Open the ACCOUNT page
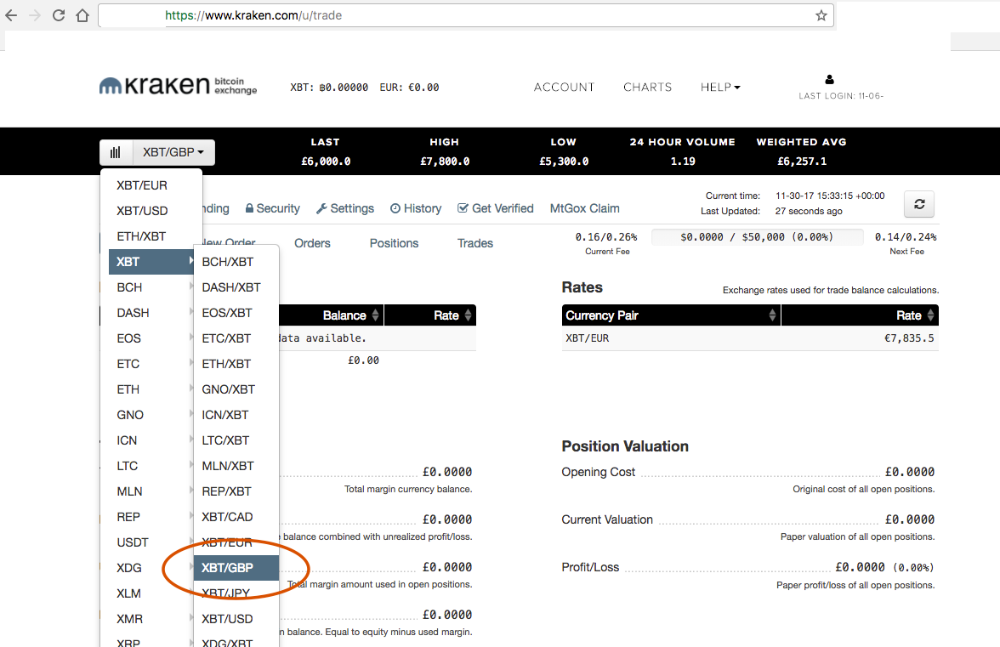1000x647 pixels. 564,87
